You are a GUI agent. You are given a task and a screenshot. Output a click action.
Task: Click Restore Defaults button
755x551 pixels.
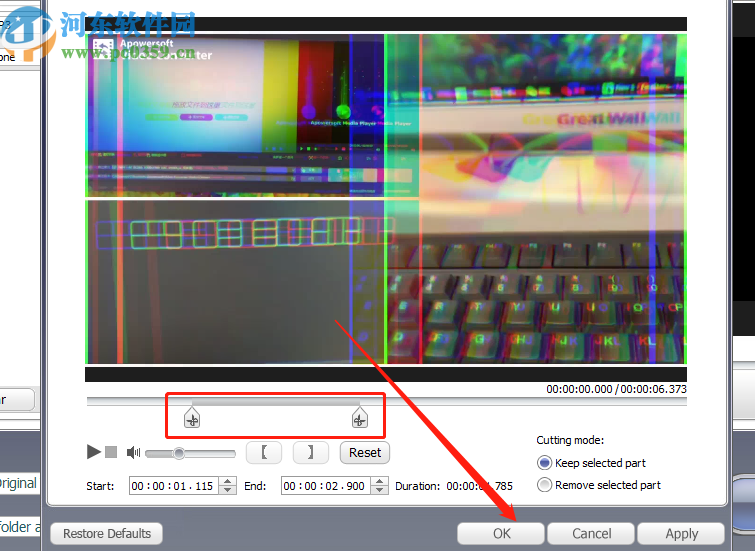click(106, 534)
